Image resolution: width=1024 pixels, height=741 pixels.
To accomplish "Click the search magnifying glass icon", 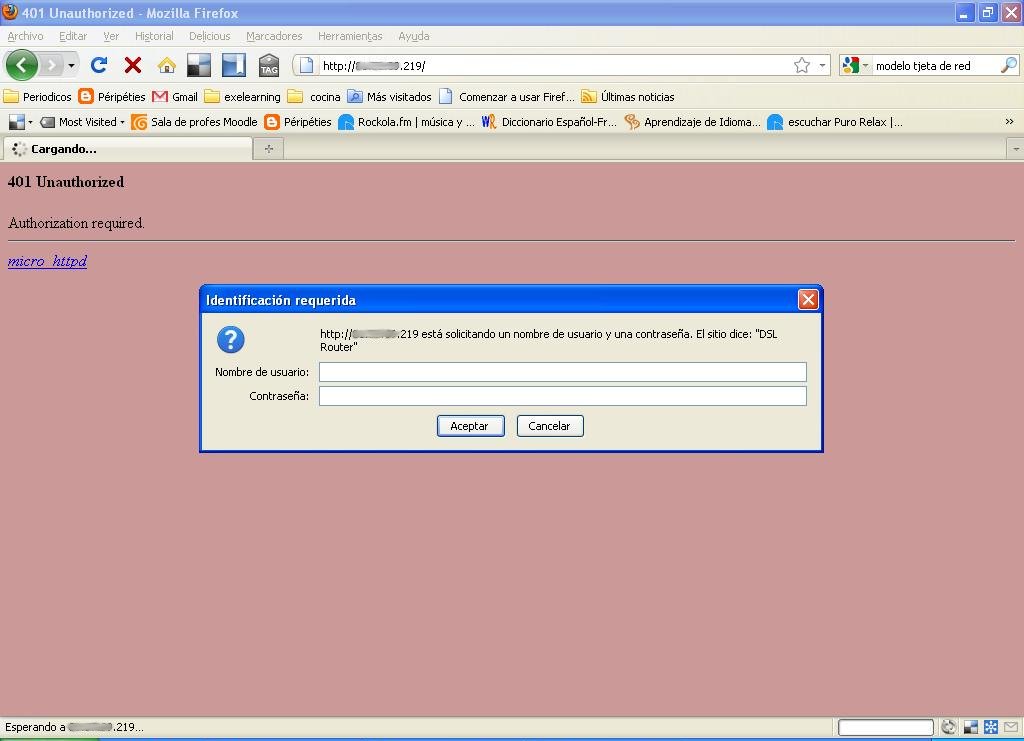I will click(x=1008, y=65).
